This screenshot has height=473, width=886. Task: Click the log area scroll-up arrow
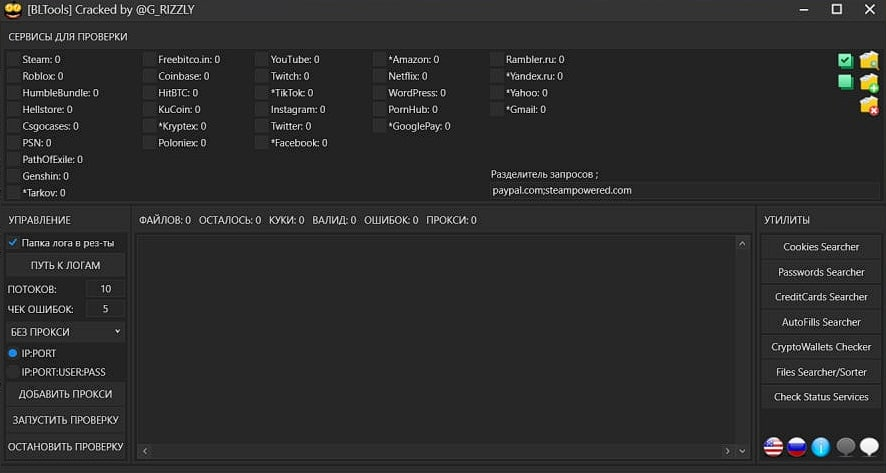pos(742,244)
